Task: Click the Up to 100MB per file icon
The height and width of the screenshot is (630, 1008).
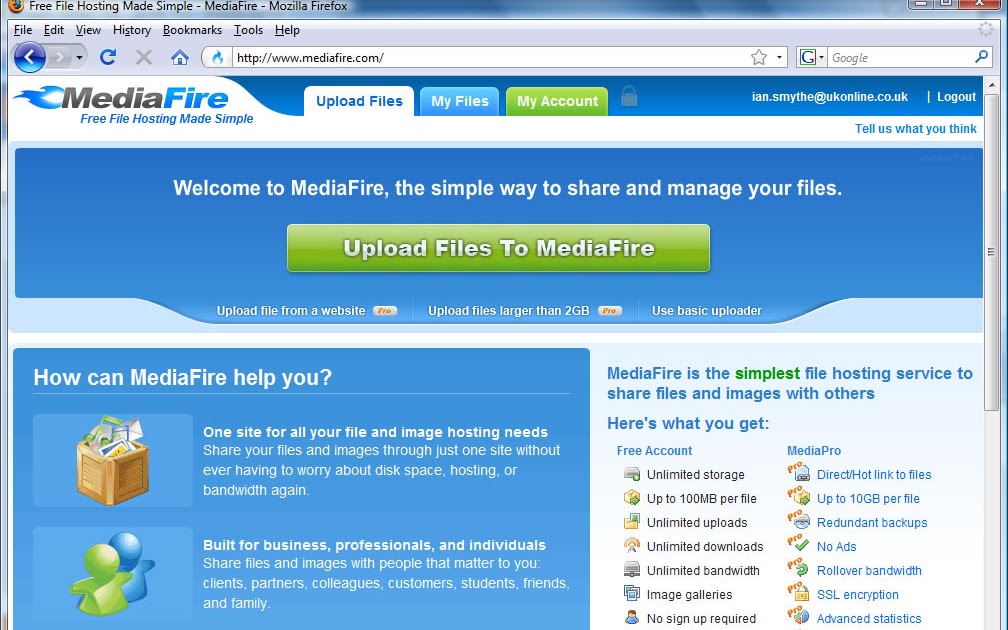Action: coord(632,498)
